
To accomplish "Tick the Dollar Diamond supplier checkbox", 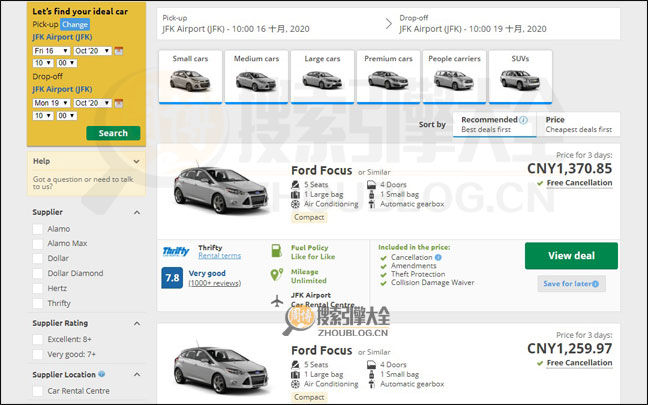I will tap(38, 274).
